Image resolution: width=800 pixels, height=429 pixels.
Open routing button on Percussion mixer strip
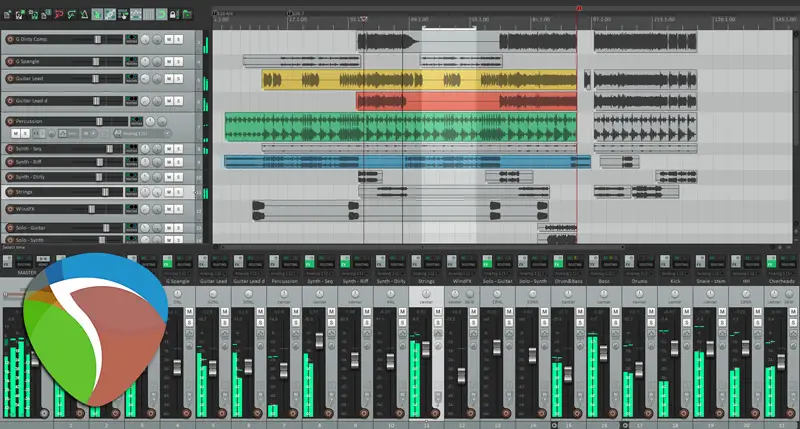(x=291, y=262)
